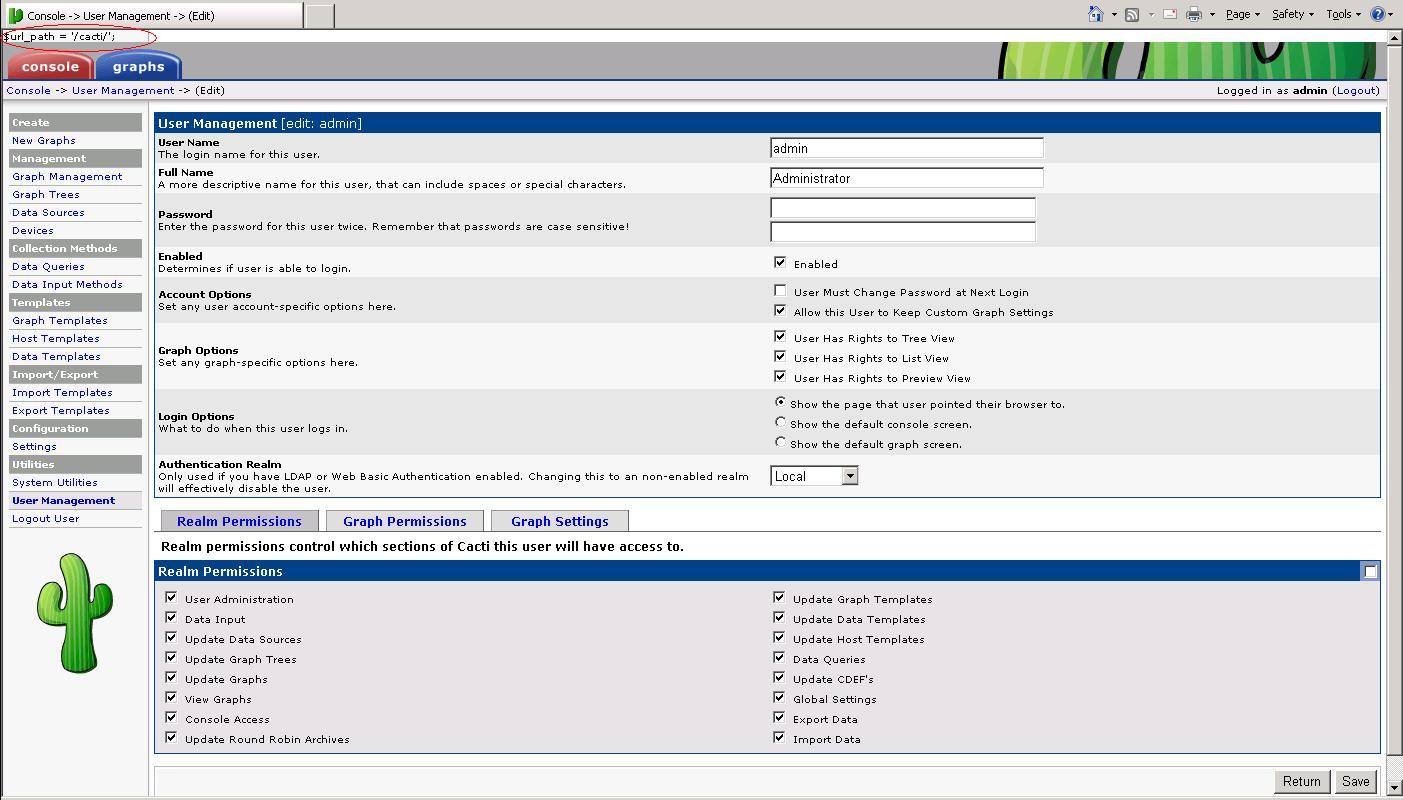
Task: Click the Print icon in toolbar
Action: (x=1194, y=14)
